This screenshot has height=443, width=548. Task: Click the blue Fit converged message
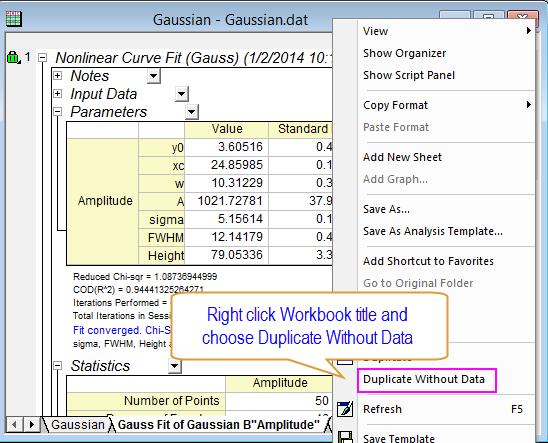click(122, 331)
